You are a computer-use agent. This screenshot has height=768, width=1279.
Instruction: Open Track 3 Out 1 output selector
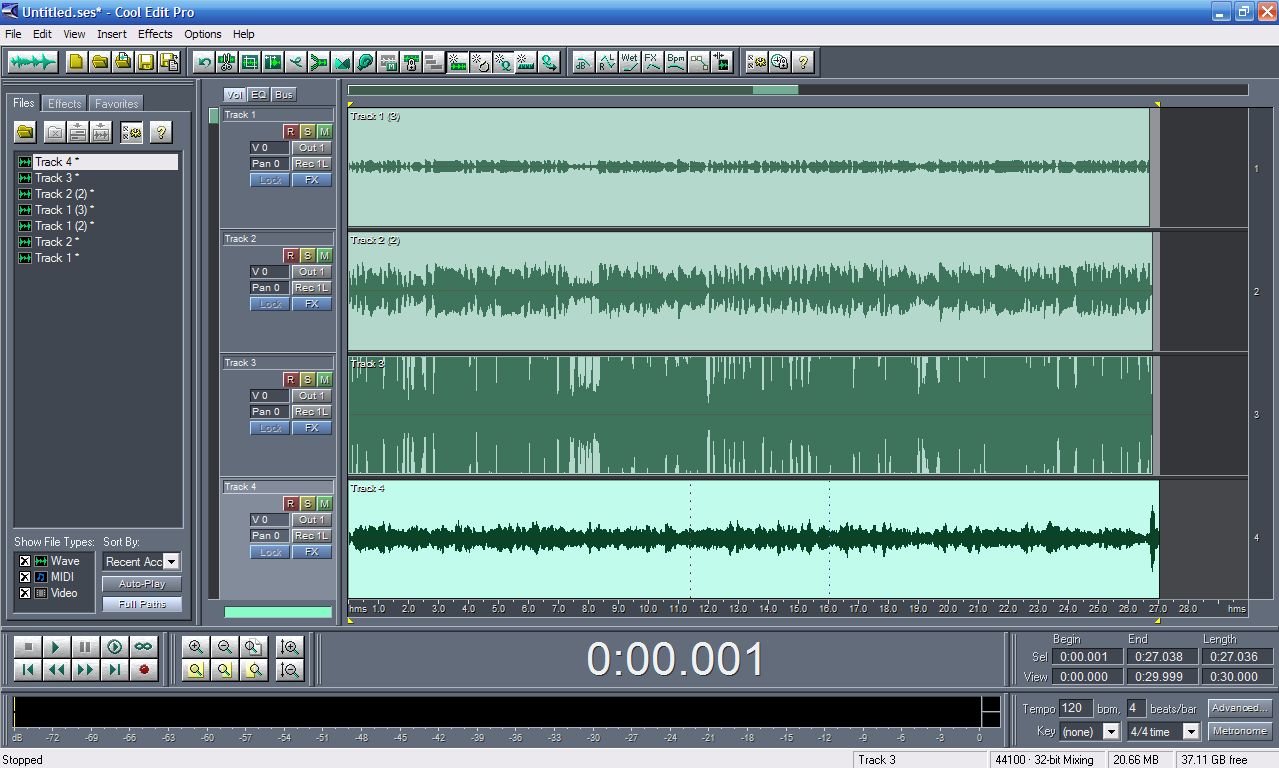pyautogui.click(x=311, y=395)
